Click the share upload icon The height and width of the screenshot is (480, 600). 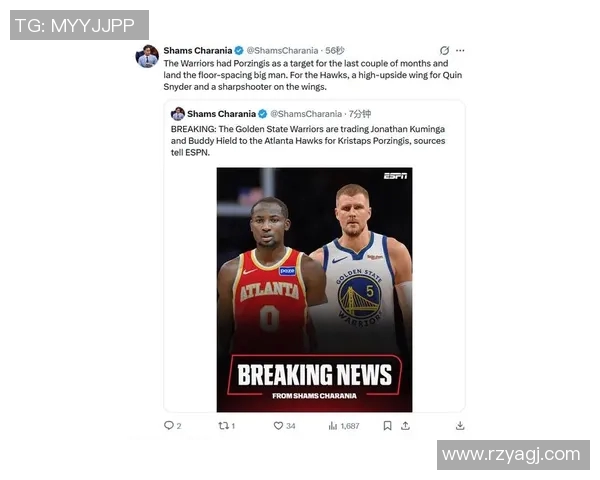[x=406, y=426]
